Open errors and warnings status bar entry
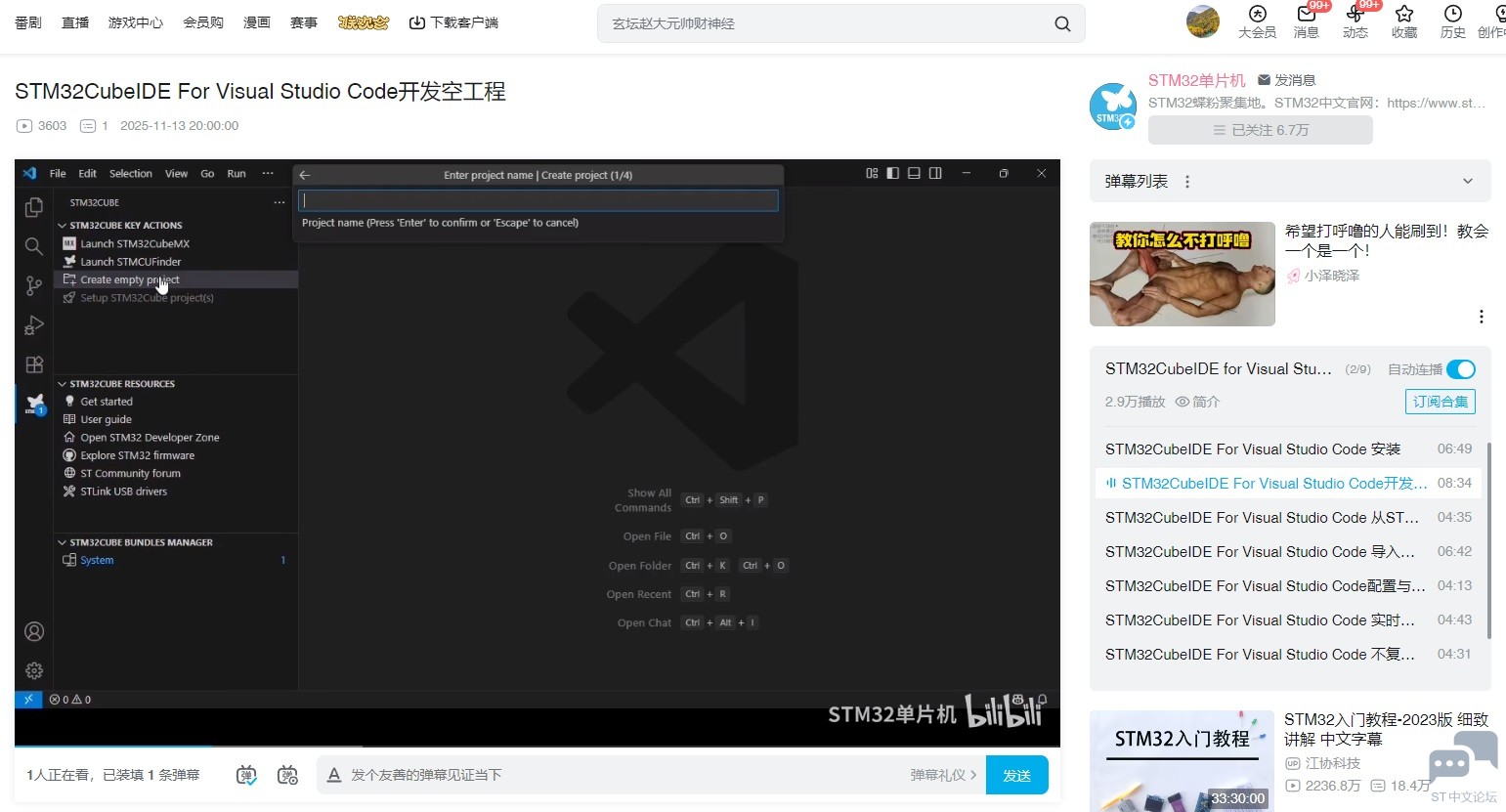The image size is (1506, 812). tap(70, 700)
